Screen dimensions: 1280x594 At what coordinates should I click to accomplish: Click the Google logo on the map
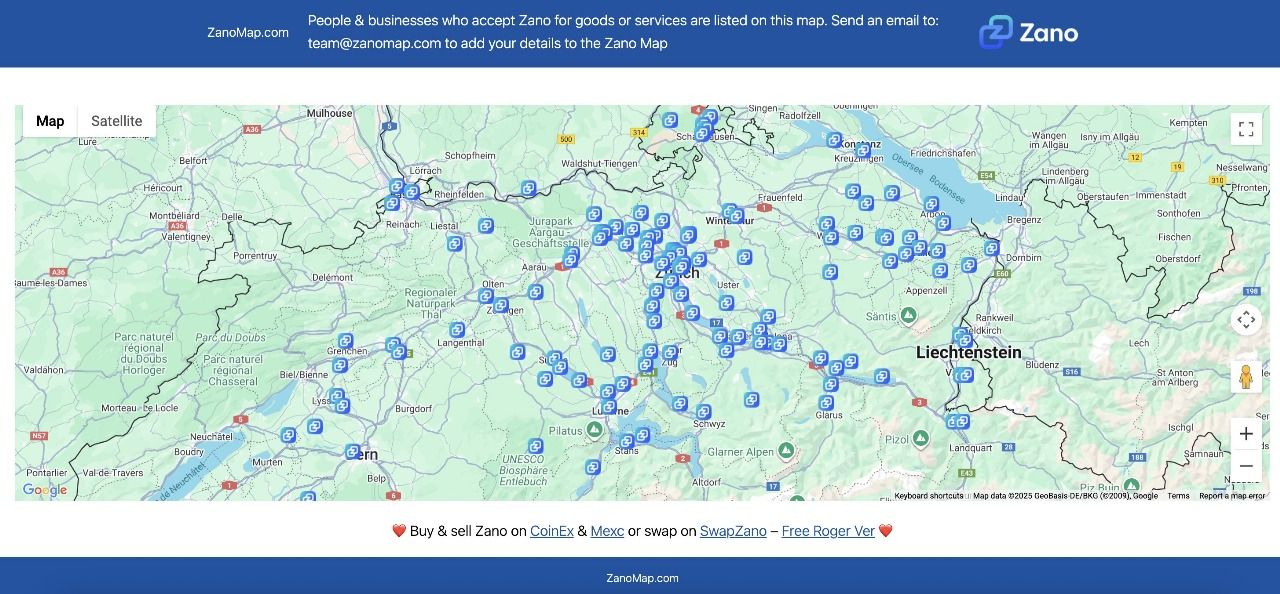(x=45, y=490)
